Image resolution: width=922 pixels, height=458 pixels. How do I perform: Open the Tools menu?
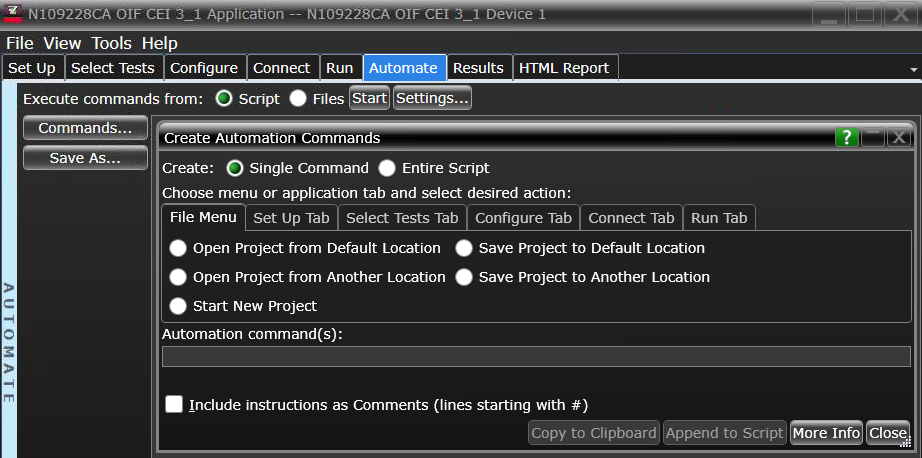click(x=112, y=43)
